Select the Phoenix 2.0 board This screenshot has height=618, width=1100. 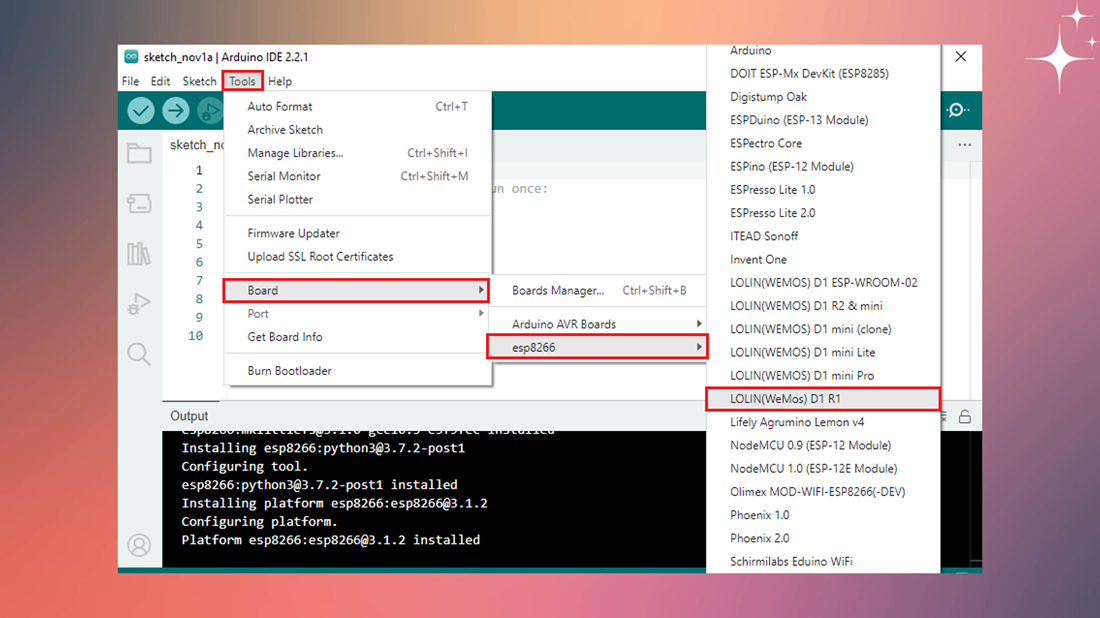coord(823,538)
